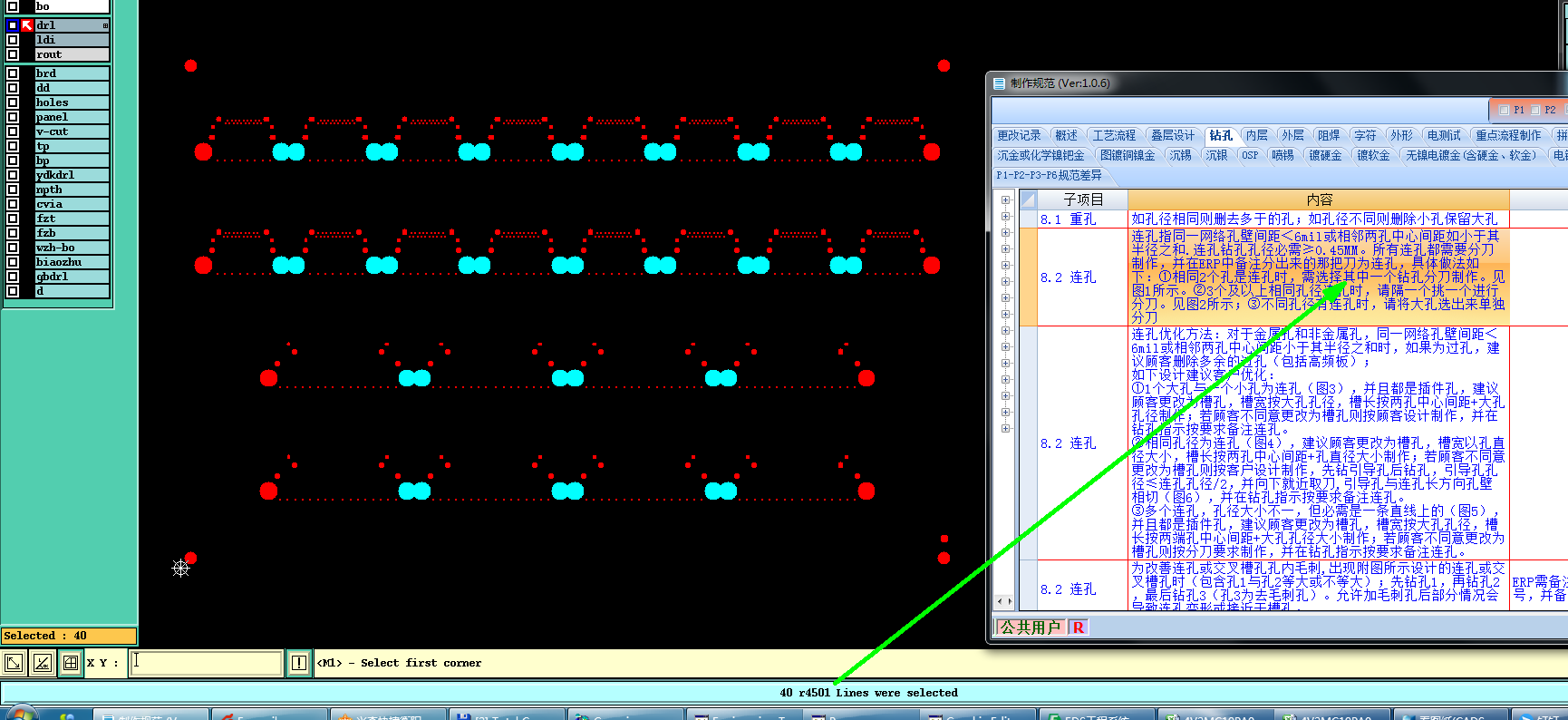Open the 重点流程制作 tab
Screen dimensions: 1568x720
pyautogui.click(x=1508, y=135)
